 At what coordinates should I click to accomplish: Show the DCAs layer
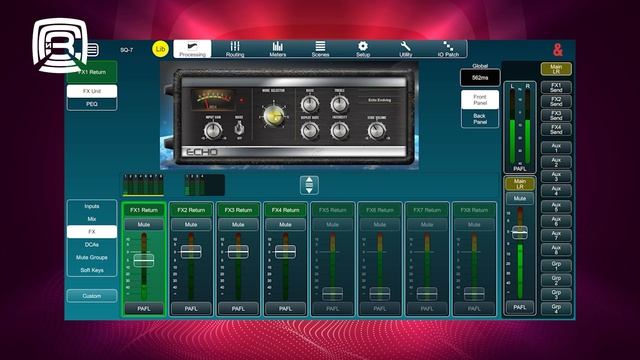point(92,244)
